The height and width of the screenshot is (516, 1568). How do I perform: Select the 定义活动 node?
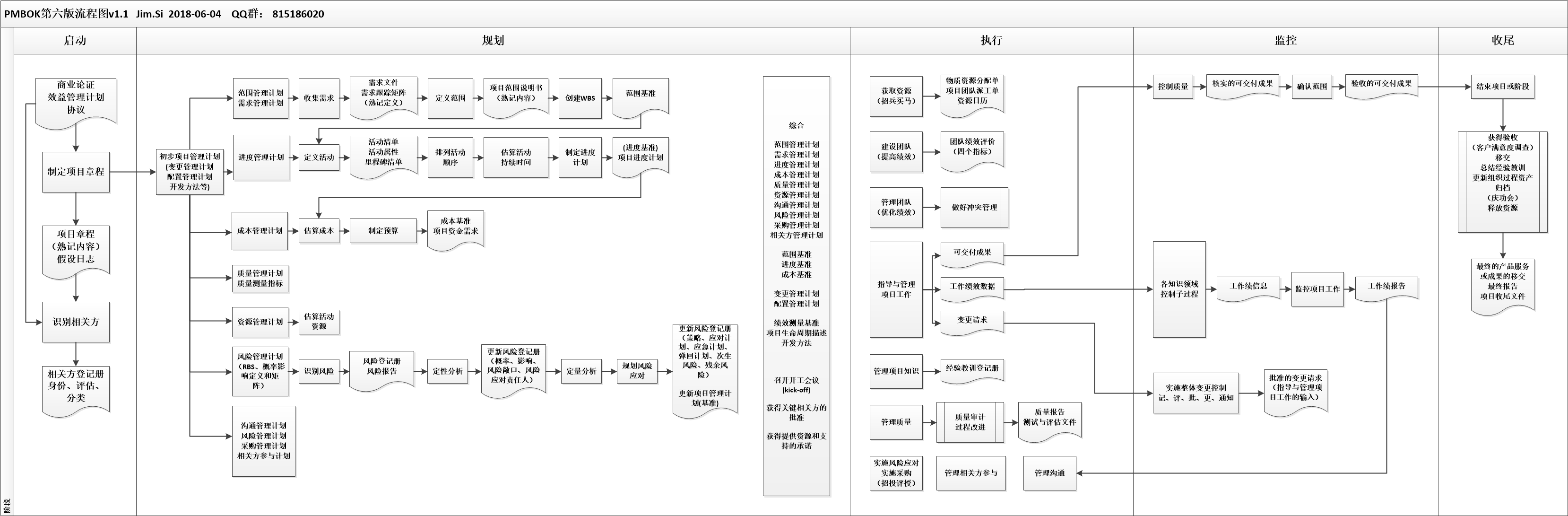[x=320, y=157]
